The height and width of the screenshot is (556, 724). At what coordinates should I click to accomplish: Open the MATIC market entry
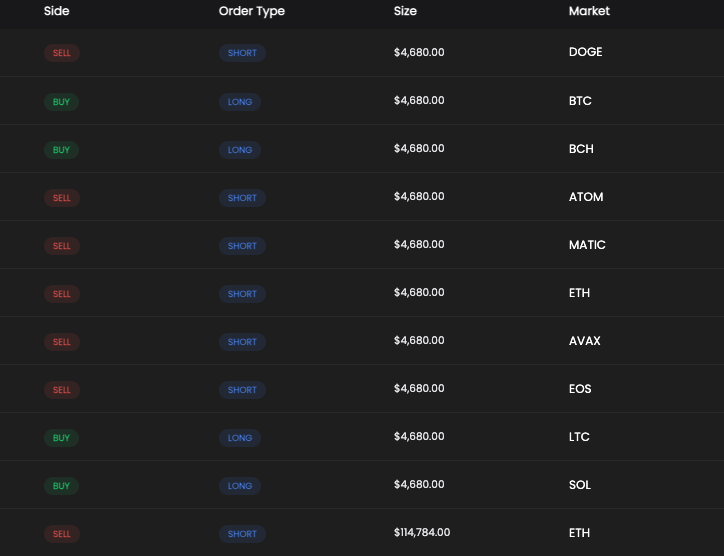(587, 245)
